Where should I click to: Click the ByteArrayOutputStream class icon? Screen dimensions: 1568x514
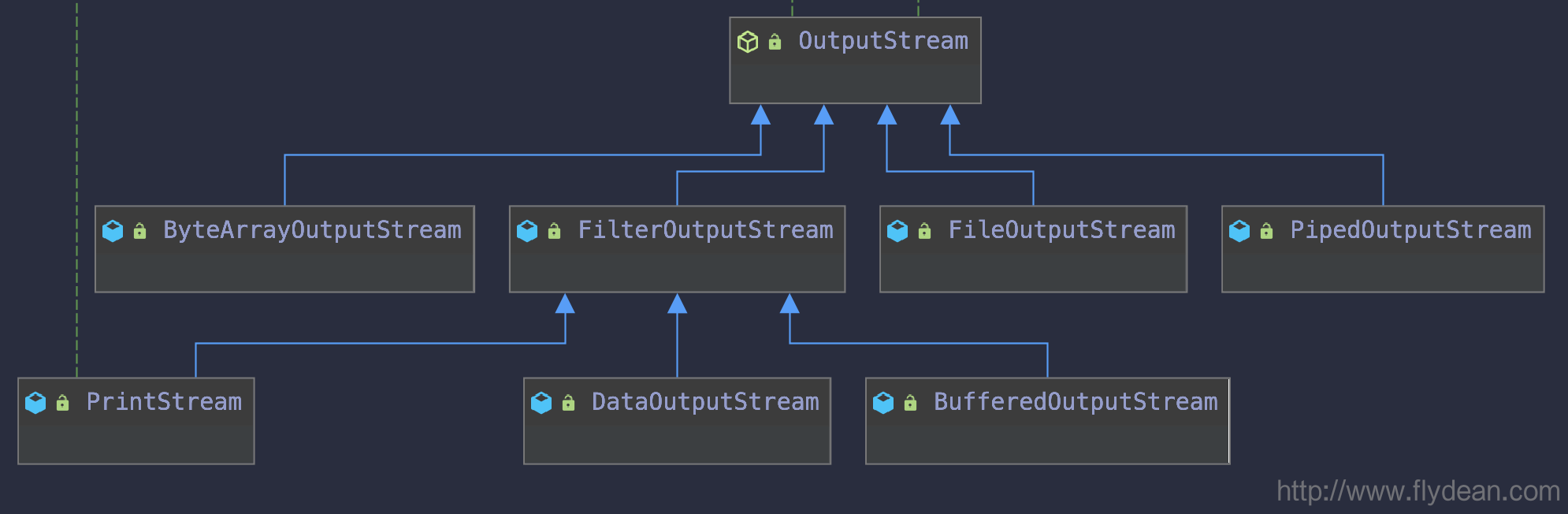[113, 231]
